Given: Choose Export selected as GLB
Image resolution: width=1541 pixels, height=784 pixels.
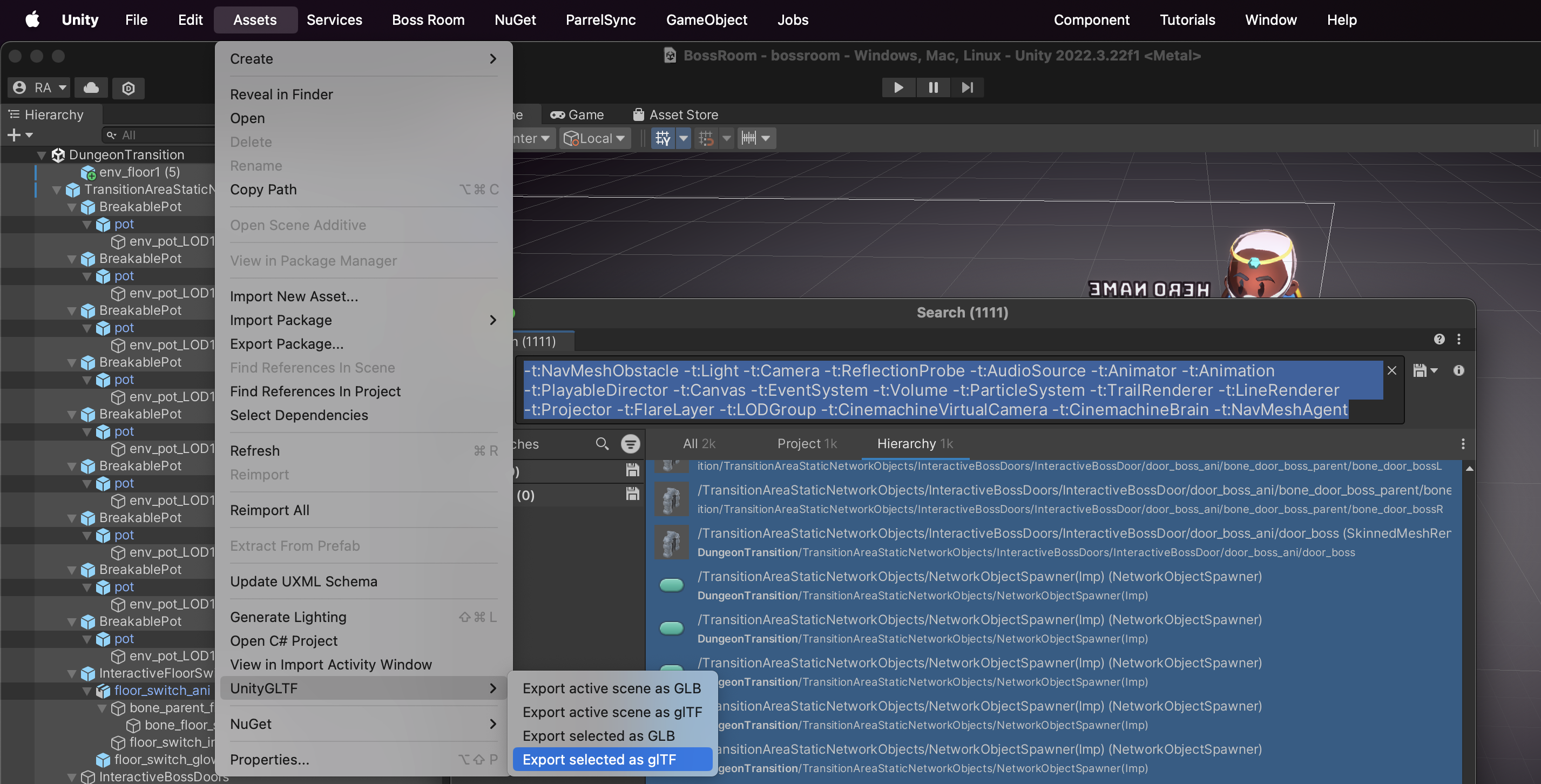Looking at the screenshot, I should click(x=612, y=735).
